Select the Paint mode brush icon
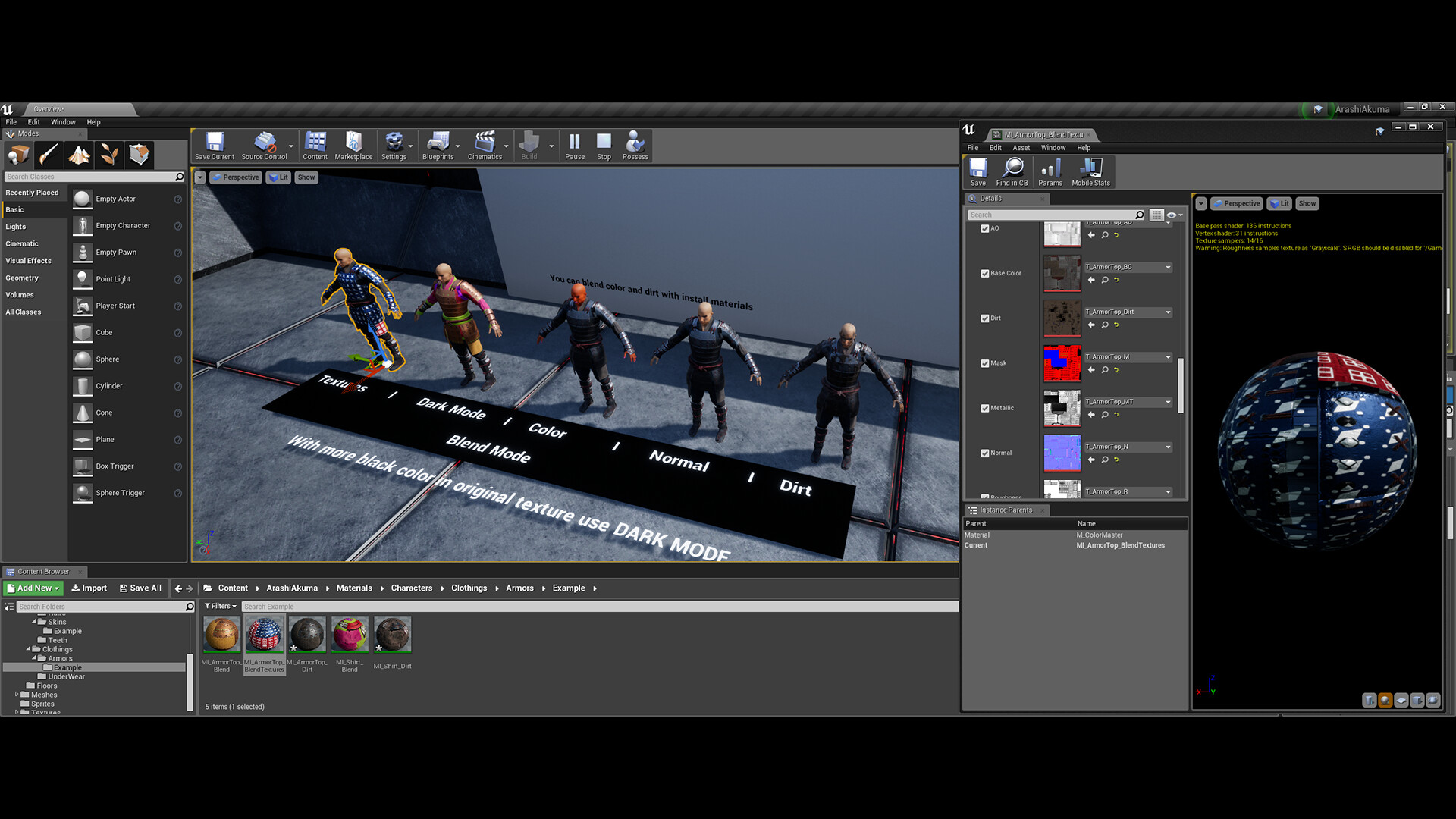Image resolution: width=1456 pixels, height=819 pixels. tap(49, 155)
